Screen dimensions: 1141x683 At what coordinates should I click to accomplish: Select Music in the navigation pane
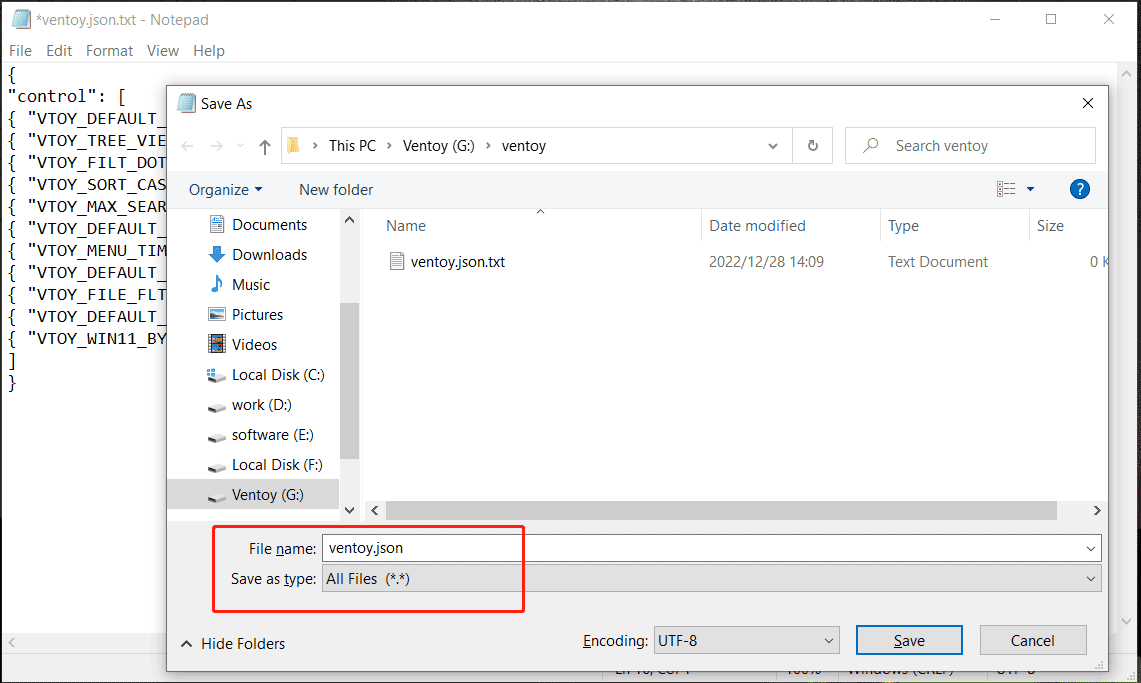251,284
